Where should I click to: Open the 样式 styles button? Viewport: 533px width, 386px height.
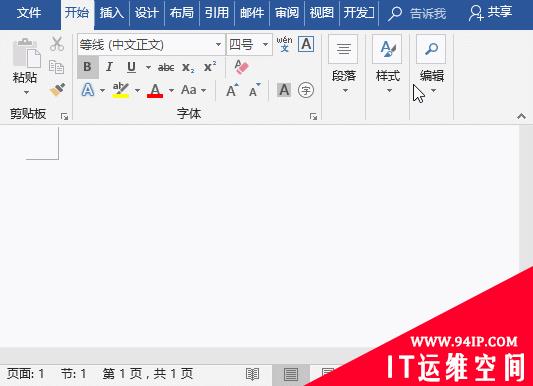[x=388, y=65]
